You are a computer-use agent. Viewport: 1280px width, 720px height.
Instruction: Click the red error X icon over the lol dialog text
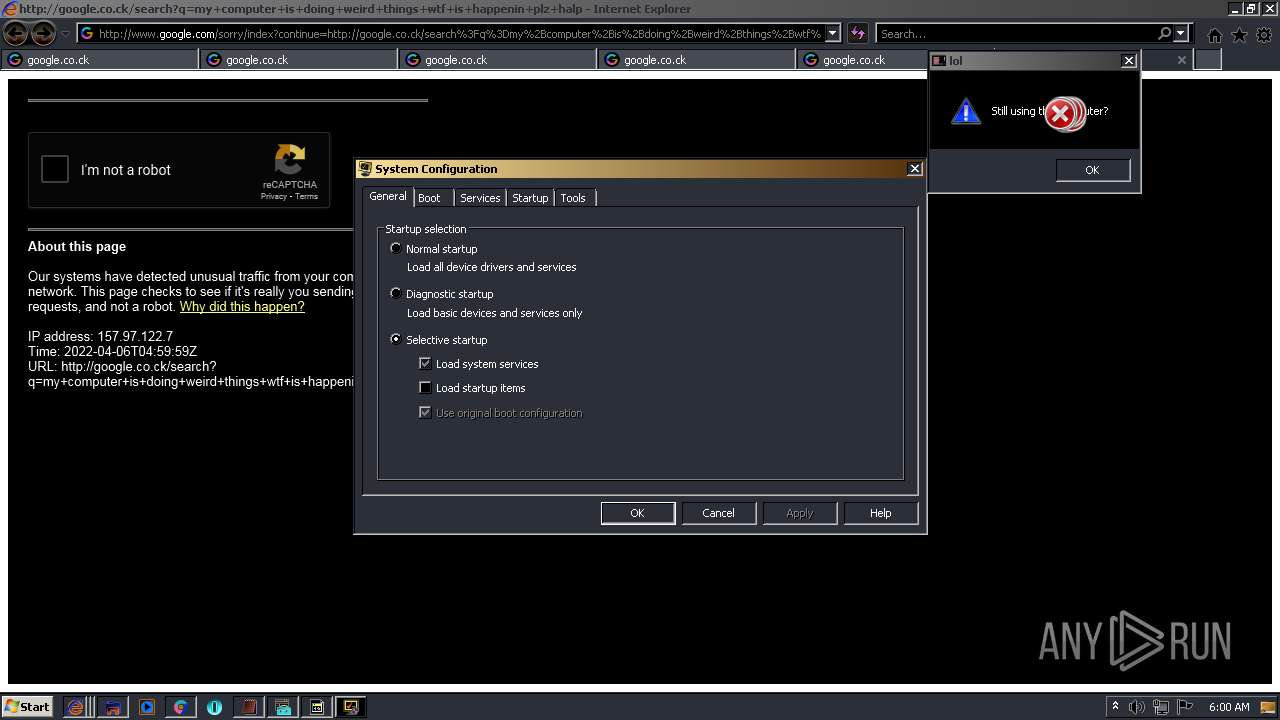[1061, 114]
